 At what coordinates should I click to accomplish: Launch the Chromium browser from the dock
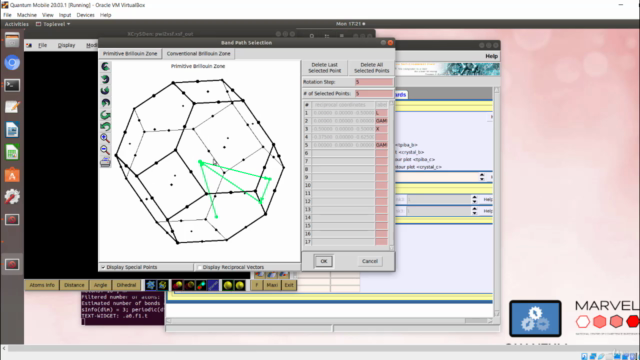12,63
